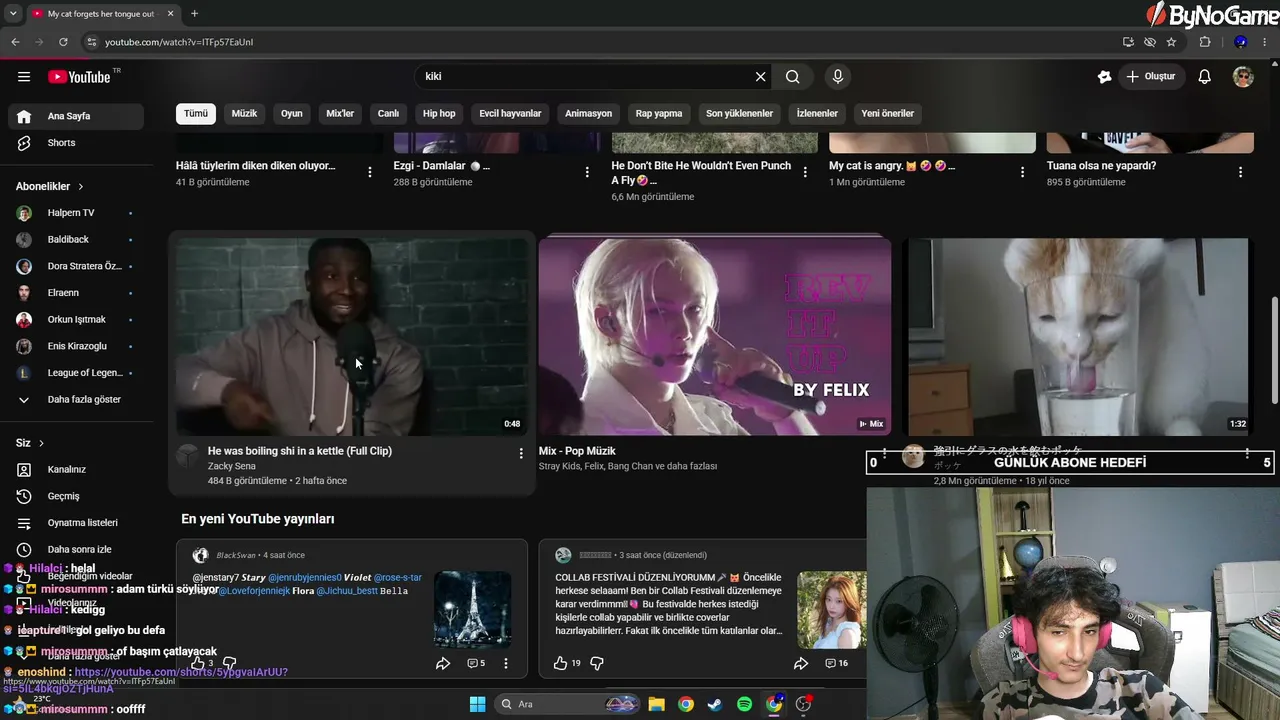This screenshot has height=720, width=1280.
Task: Open options for 'Hâlâ tüylerim diken' video
Action: click(x=370, y=172)
